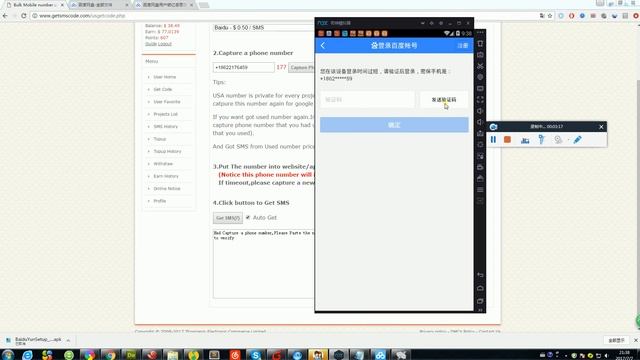Pause the screen recording
Screen dimensions: 640x360
click(493, 140)
